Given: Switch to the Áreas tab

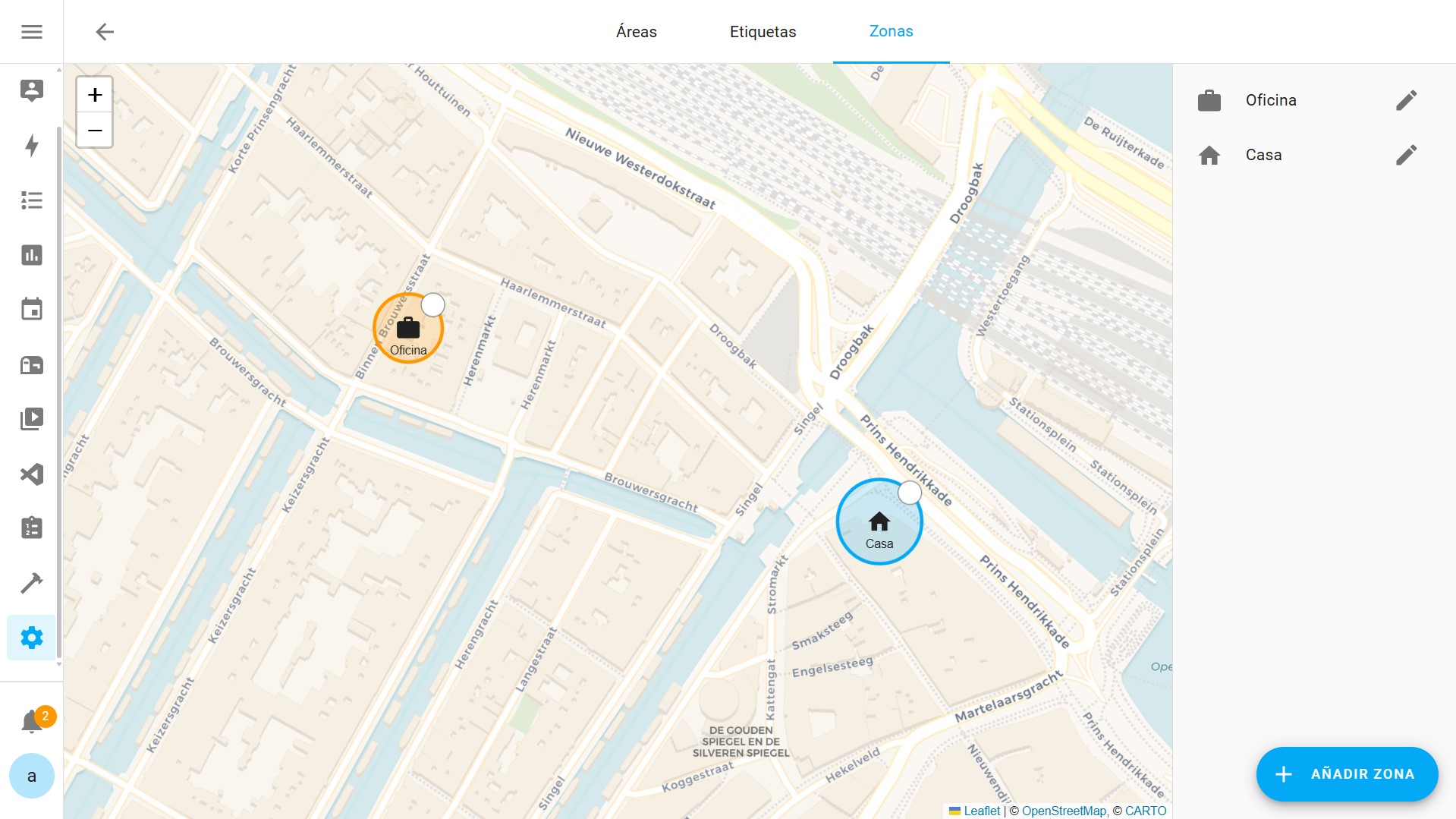Looking at the screenshot, I should pyautogui.click(x=636, y=32).
